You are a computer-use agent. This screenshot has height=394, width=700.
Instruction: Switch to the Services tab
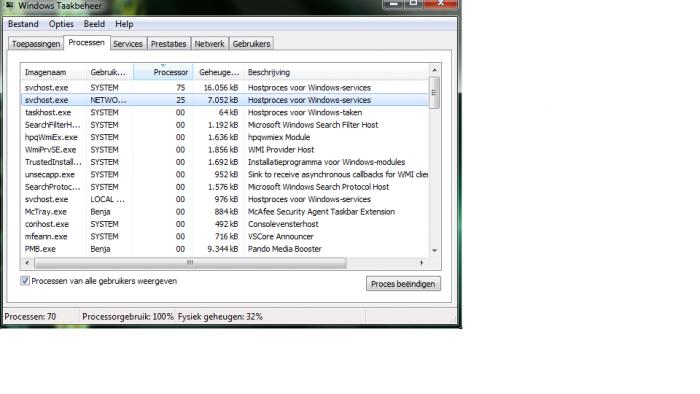coord(128,44)
